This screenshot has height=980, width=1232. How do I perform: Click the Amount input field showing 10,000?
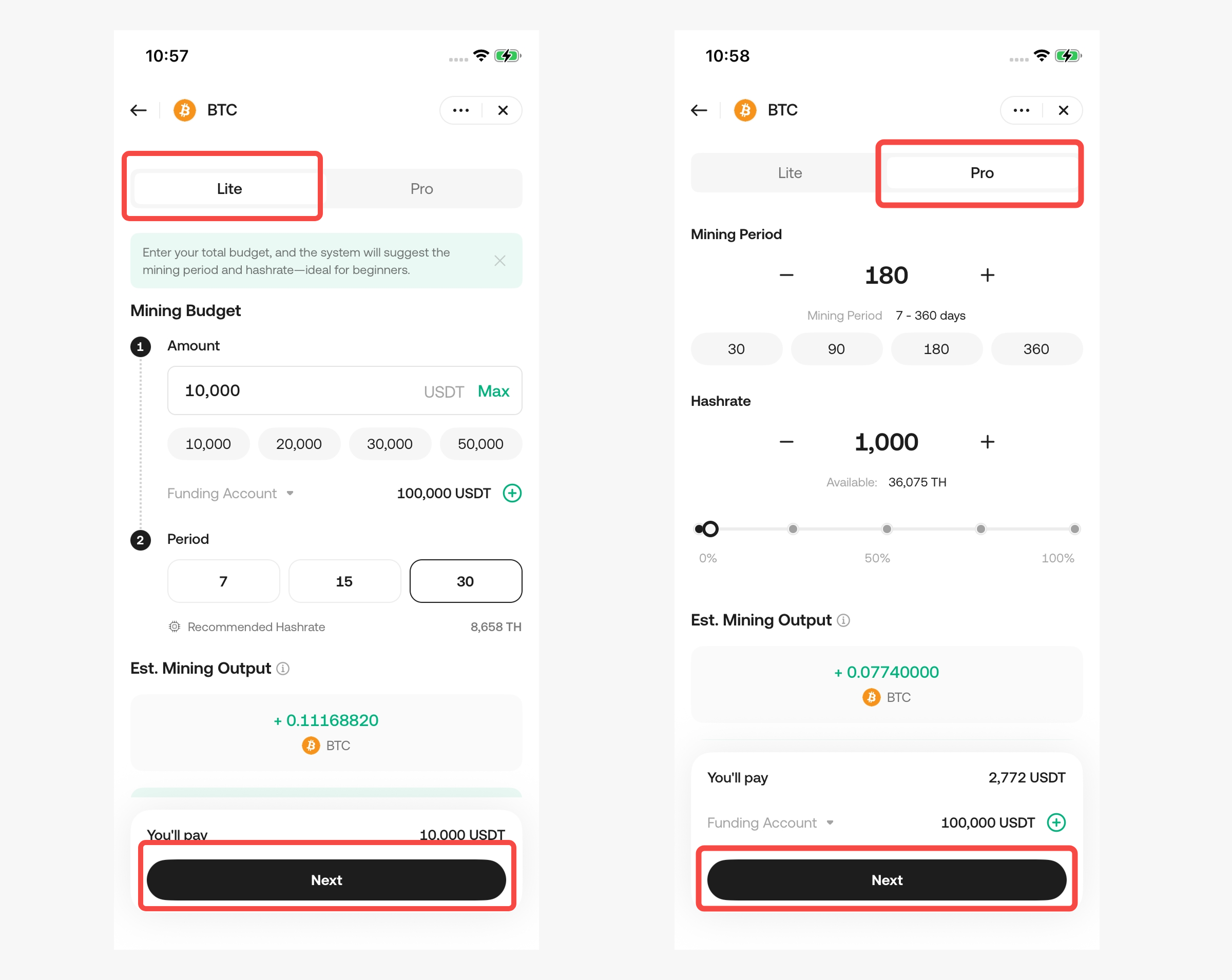pos(344,390)
